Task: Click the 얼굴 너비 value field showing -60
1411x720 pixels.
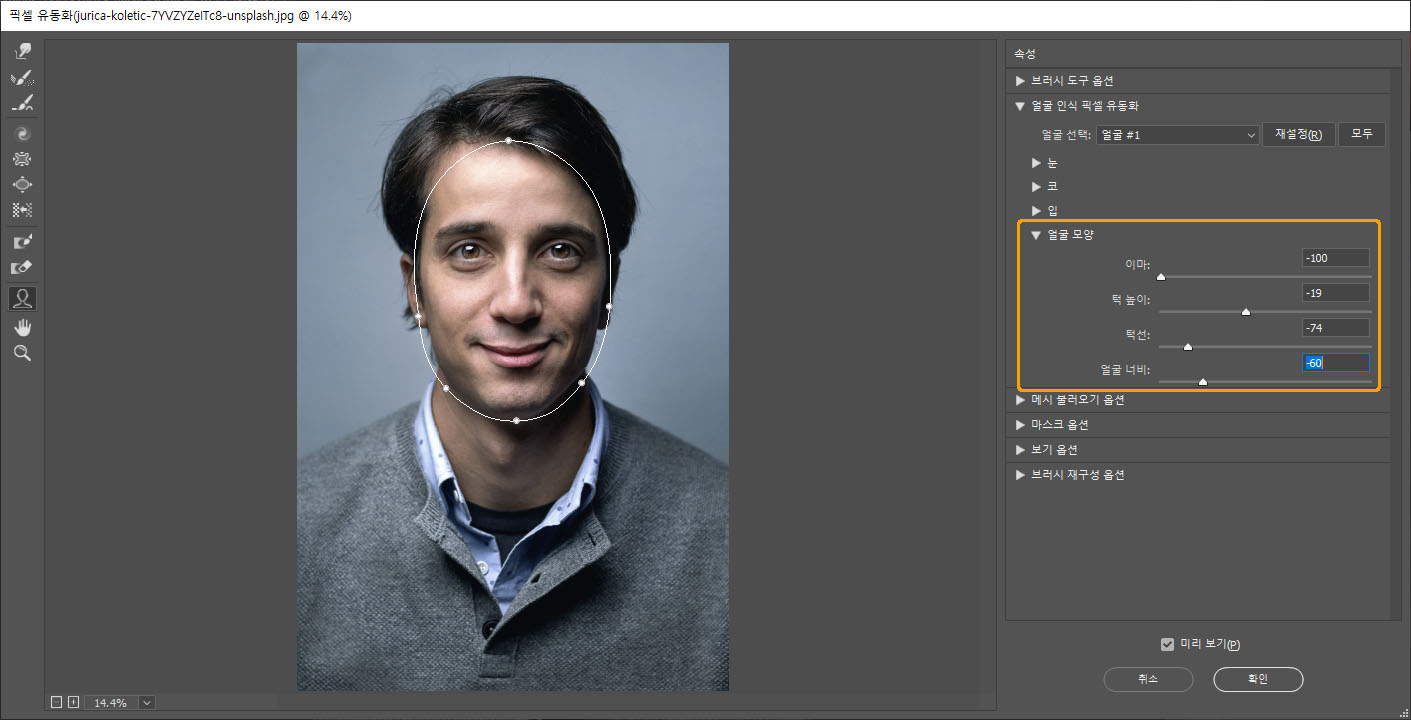Action: [x=1336, y=363]
